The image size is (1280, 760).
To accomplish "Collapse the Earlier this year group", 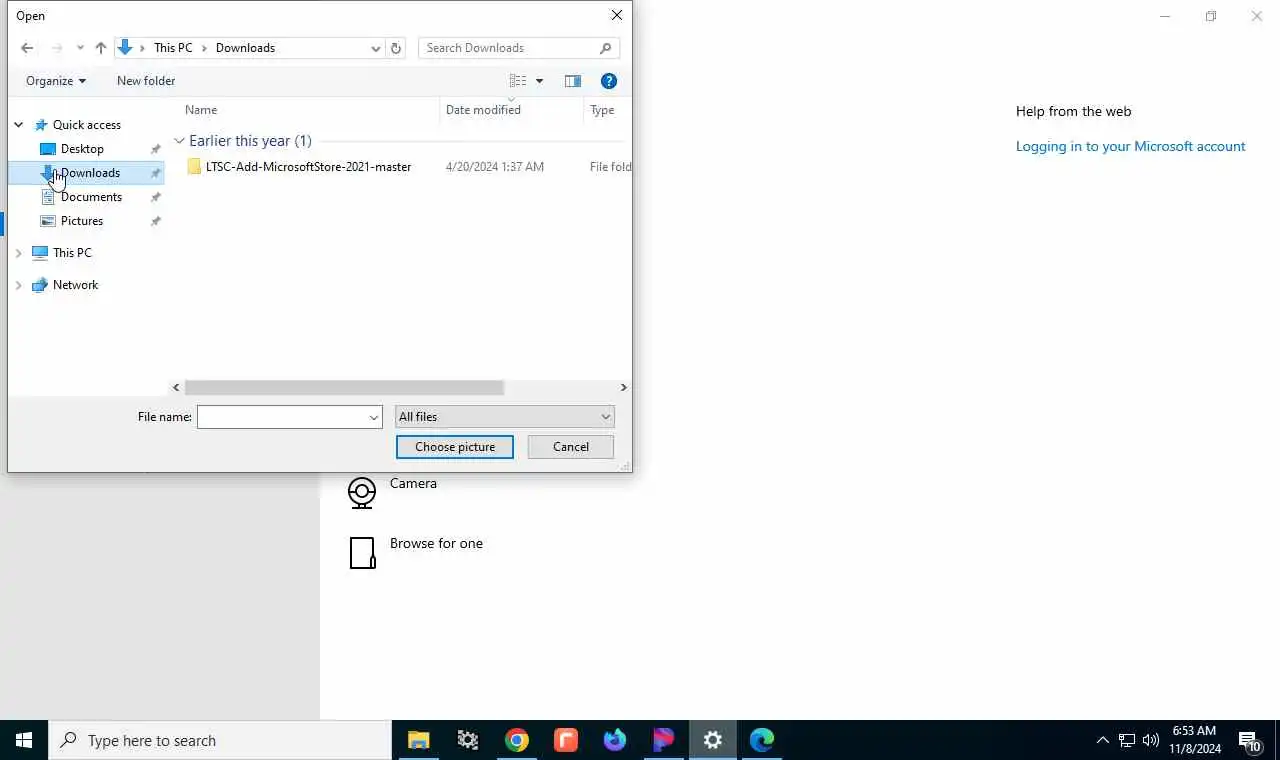I will click(x=179, y=141).
